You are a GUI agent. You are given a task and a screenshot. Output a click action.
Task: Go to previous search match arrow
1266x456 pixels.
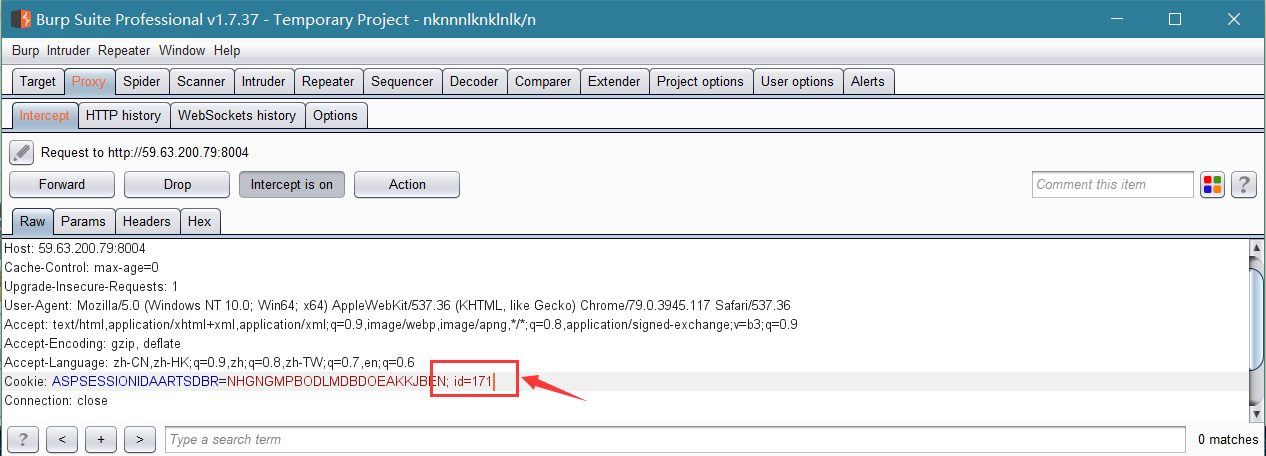tap(62, 439)
